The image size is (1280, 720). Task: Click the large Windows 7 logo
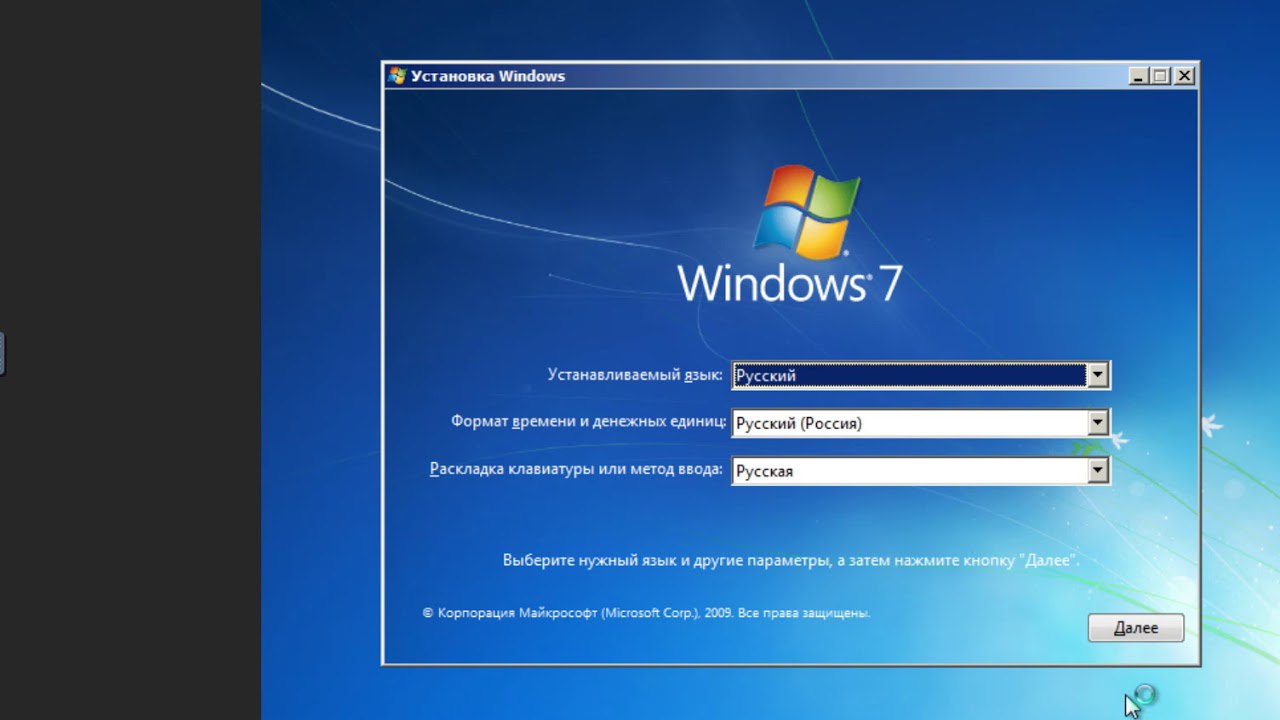790,233
